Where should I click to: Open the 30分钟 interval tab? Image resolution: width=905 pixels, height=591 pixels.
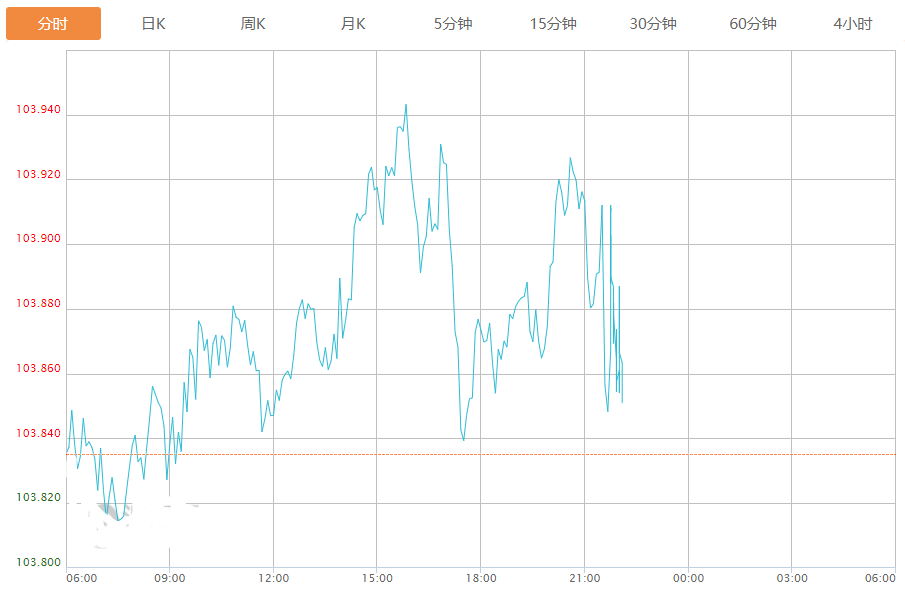point(653,24)
